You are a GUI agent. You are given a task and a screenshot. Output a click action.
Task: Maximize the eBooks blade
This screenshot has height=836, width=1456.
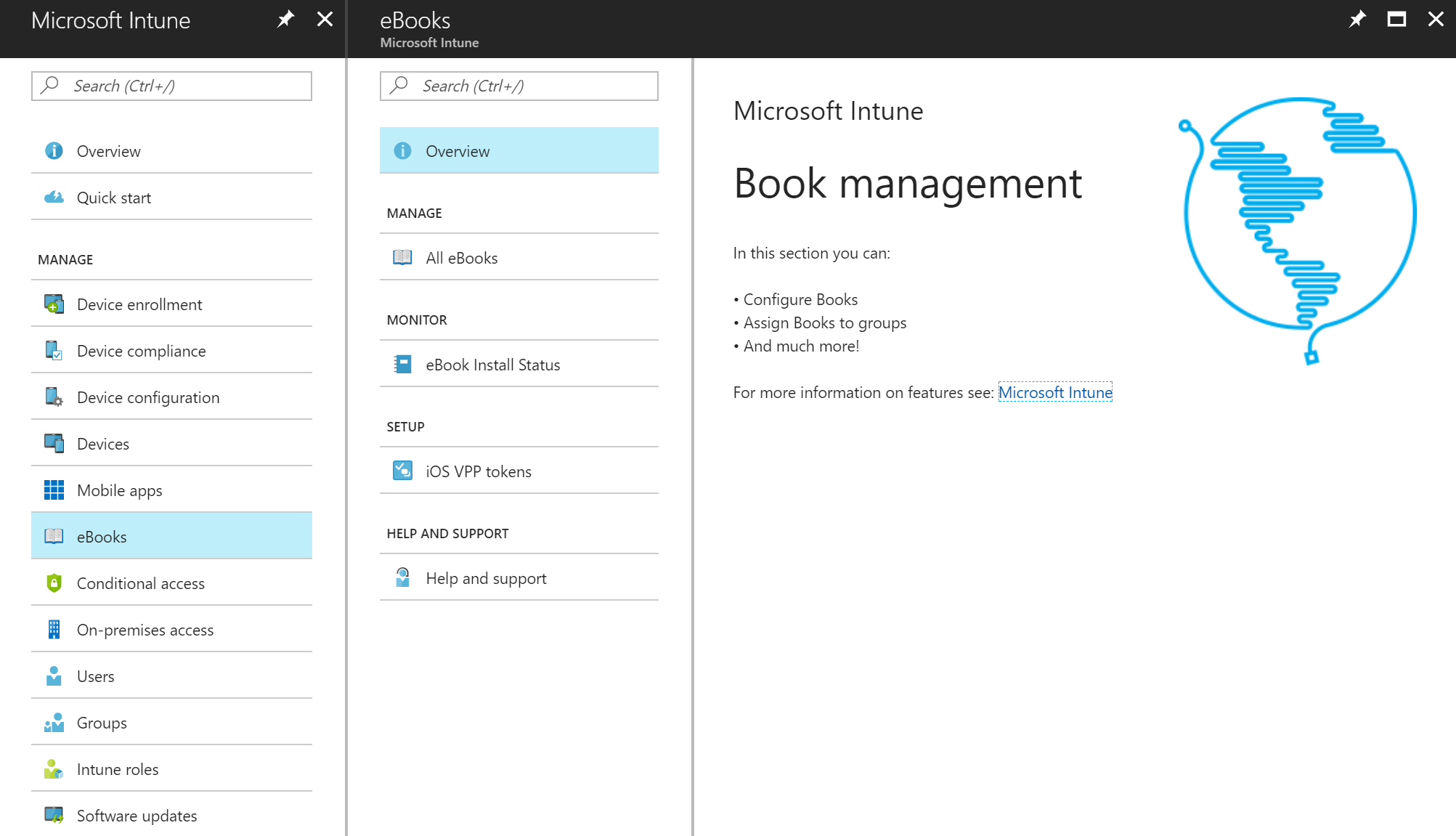[x=1396, y=20]
